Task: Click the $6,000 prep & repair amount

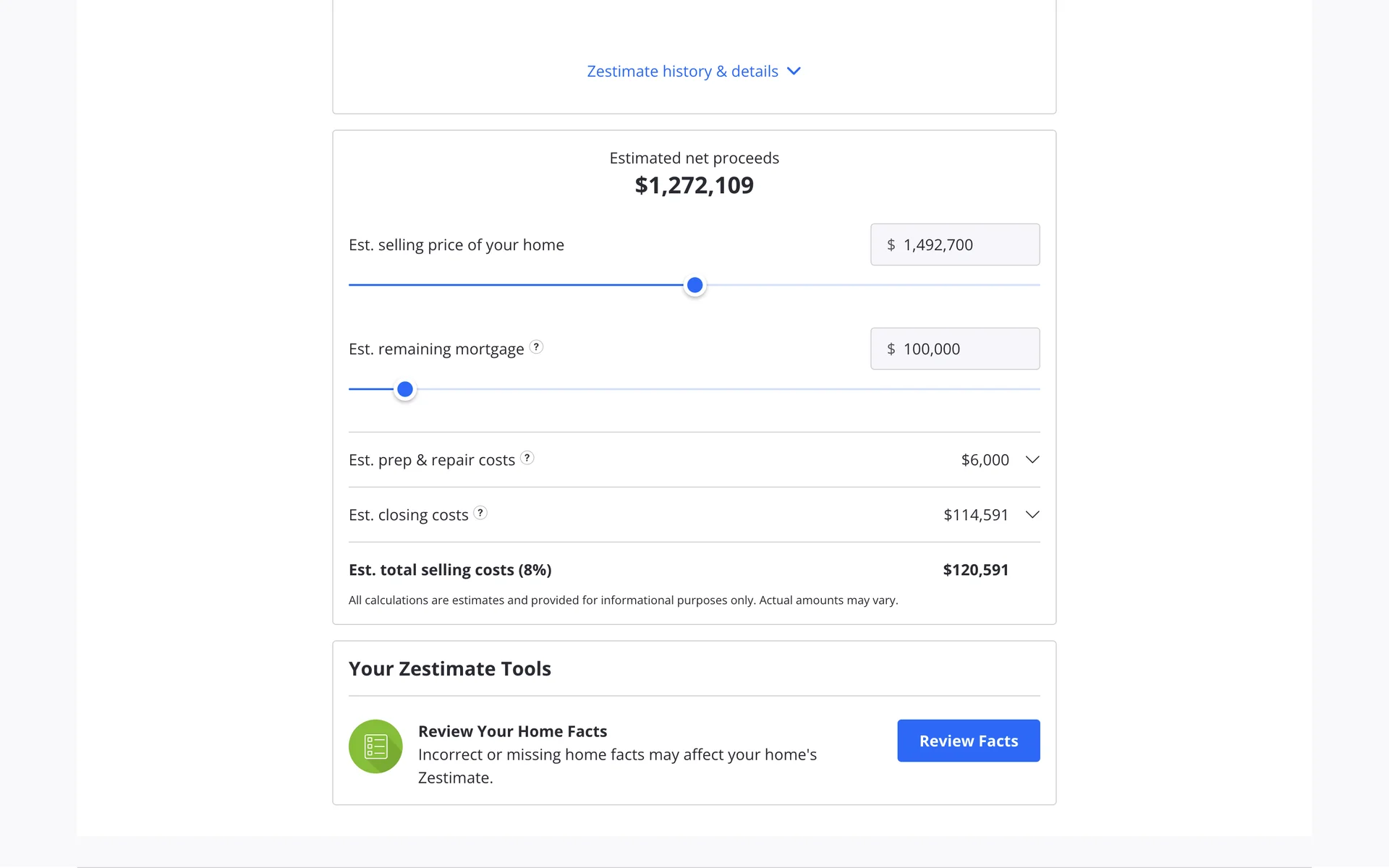Action: pyautogui.click(x=985, y=460)
